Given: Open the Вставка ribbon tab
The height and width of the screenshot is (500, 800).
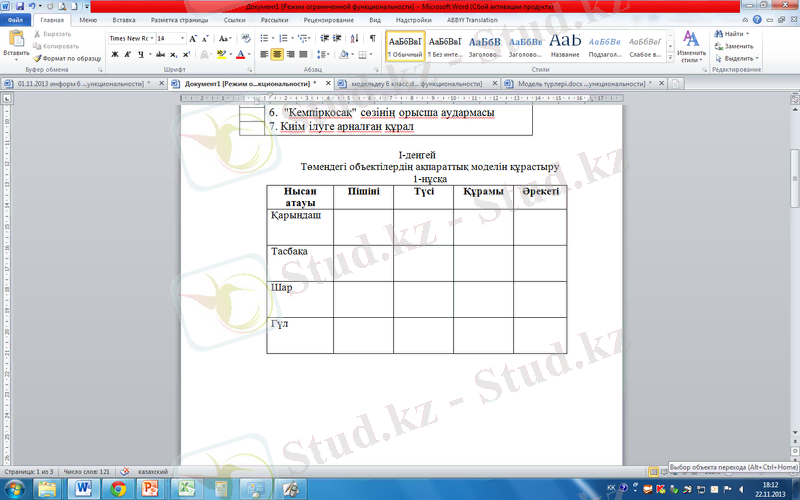Looking at the screenshot, I should [124, 19].
